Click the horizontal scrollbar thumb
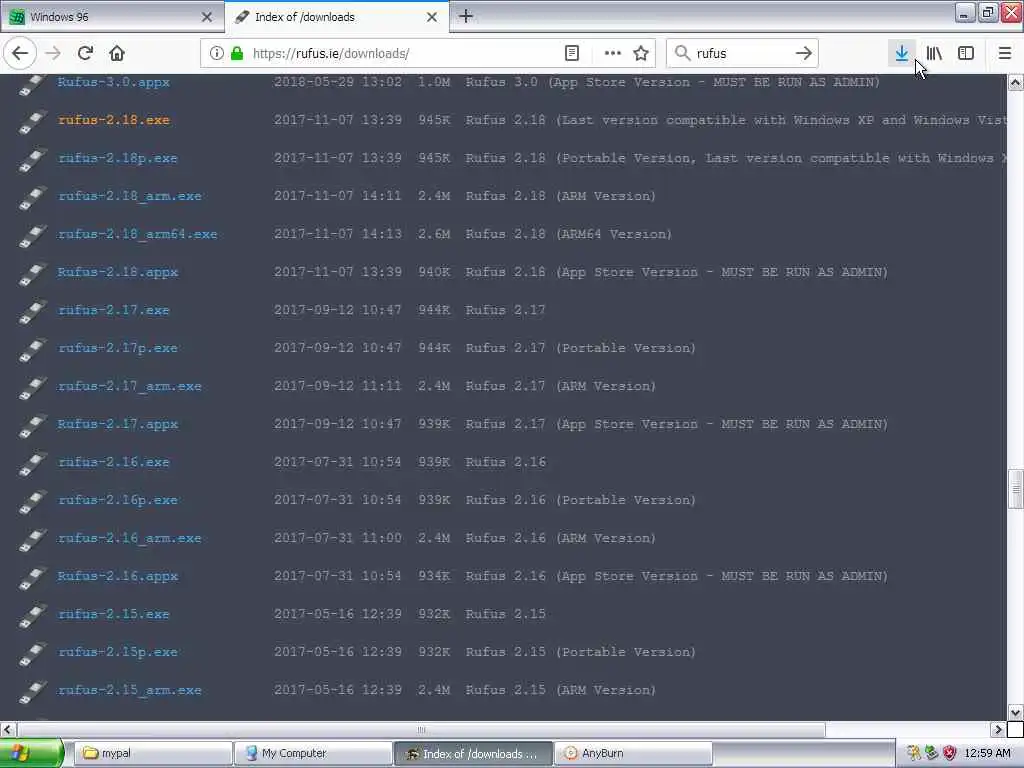 click(x=421, y=729)
